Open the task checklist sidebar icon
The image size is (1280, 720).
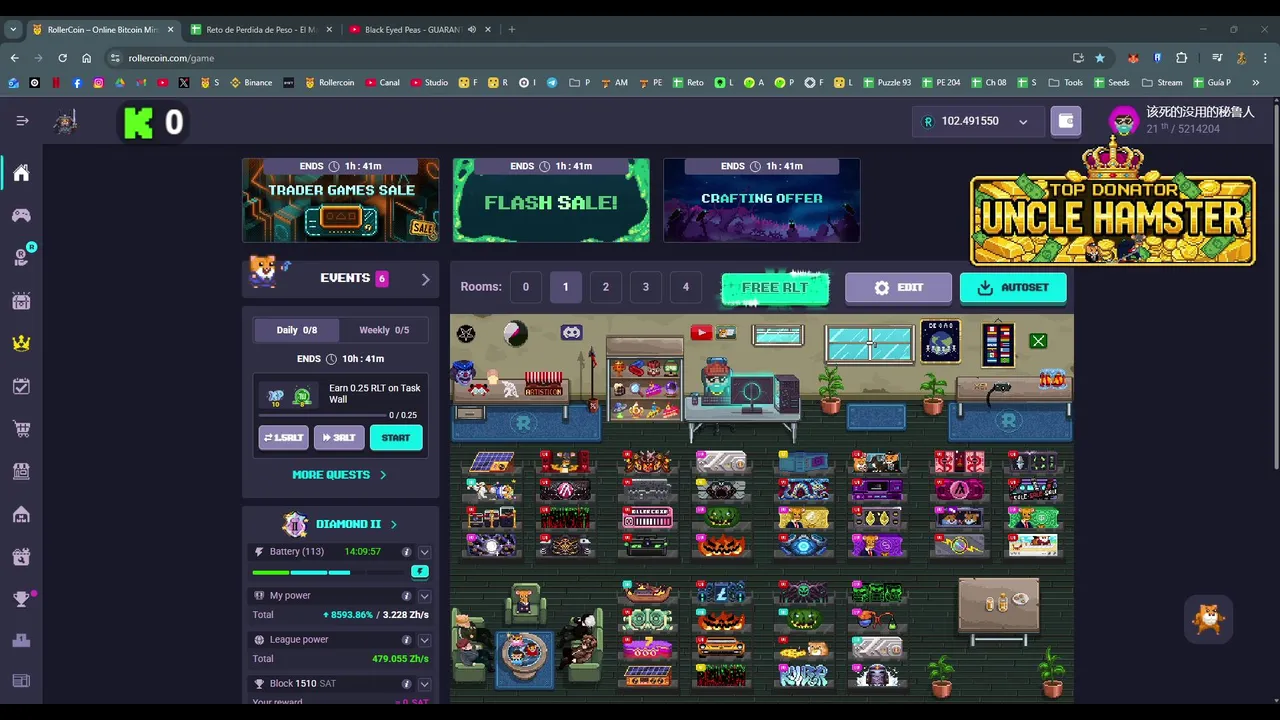(x=21, y=386)
